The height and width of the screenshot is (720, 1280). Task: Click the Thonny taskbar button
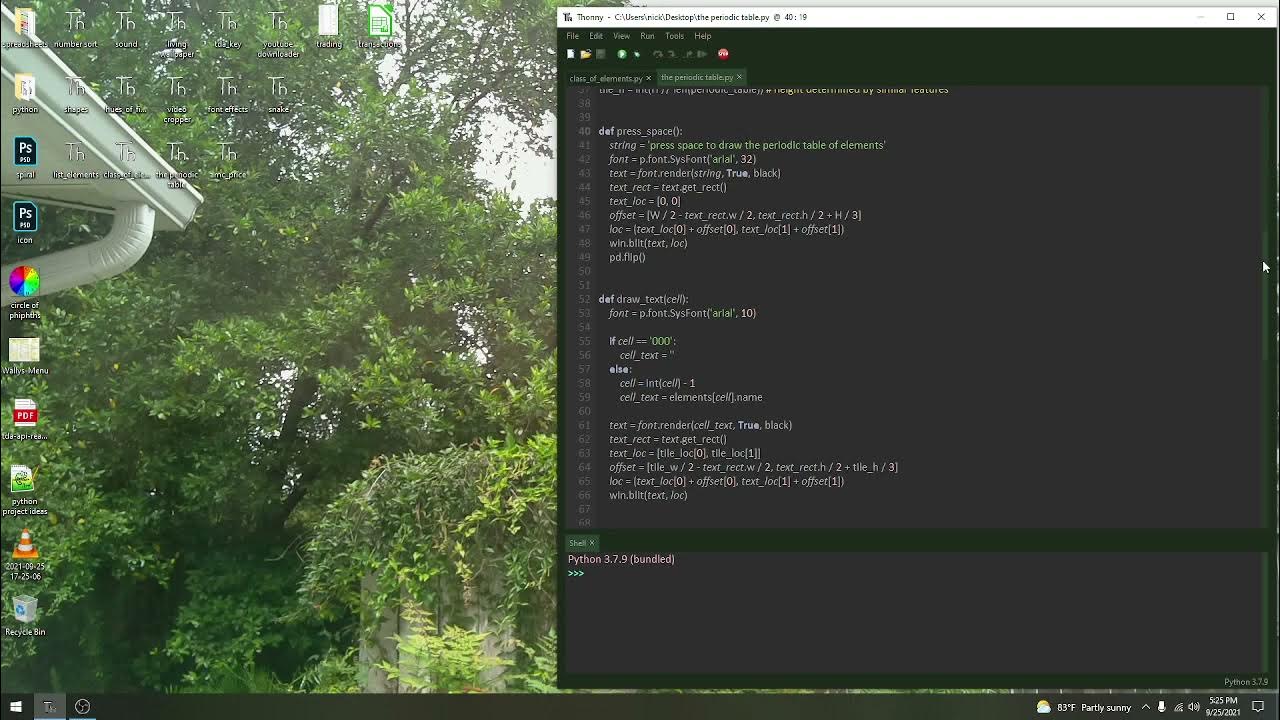click(x=49, y=707)
